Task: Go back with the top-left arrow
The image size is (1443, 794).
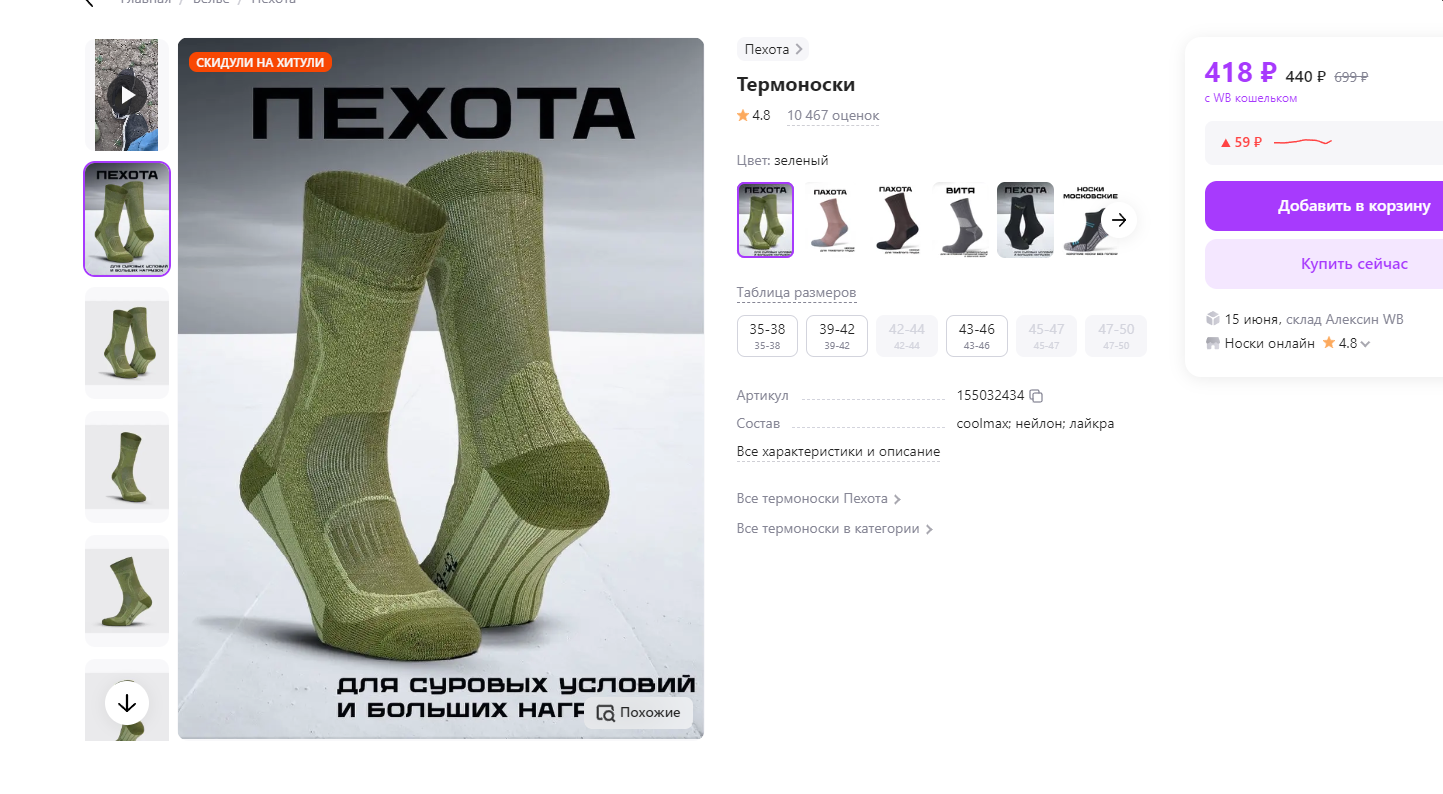Action: [88, 2]
